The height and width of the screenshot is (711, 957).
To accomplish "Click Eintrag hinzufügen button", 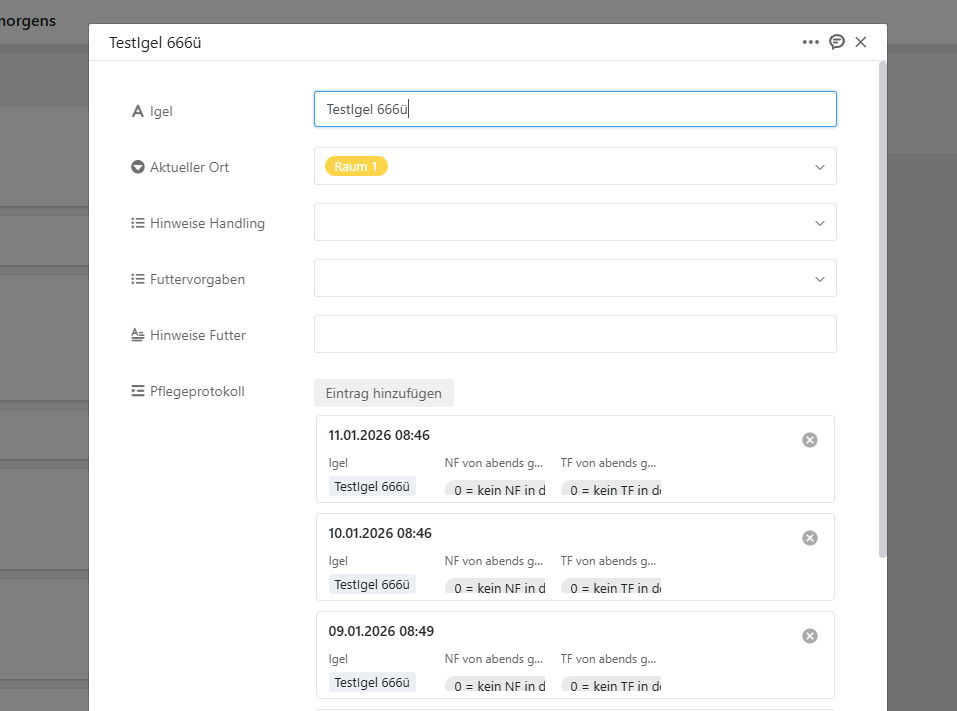I will 383,393.
